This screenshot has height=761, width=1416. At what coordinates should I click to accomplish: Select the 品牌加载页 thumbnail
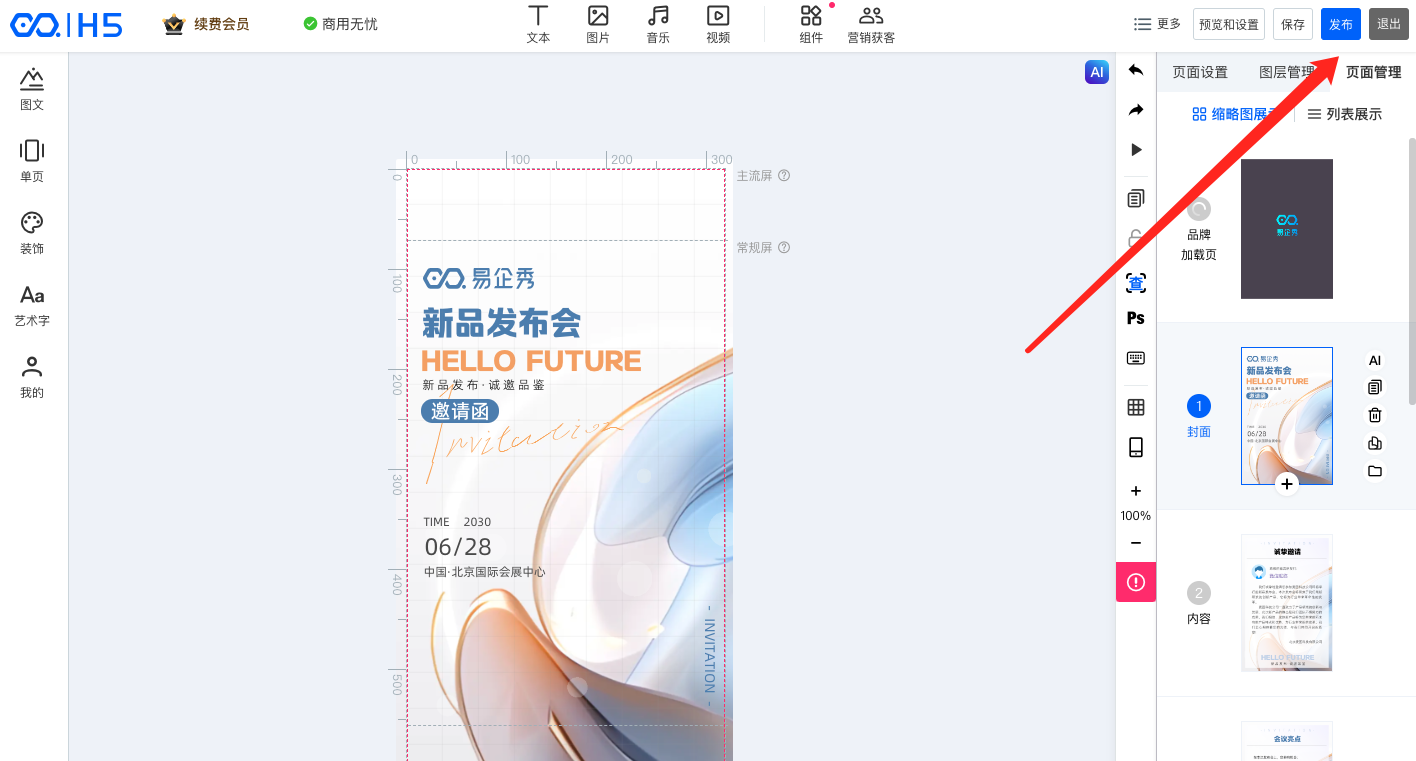coord(1287,228)
